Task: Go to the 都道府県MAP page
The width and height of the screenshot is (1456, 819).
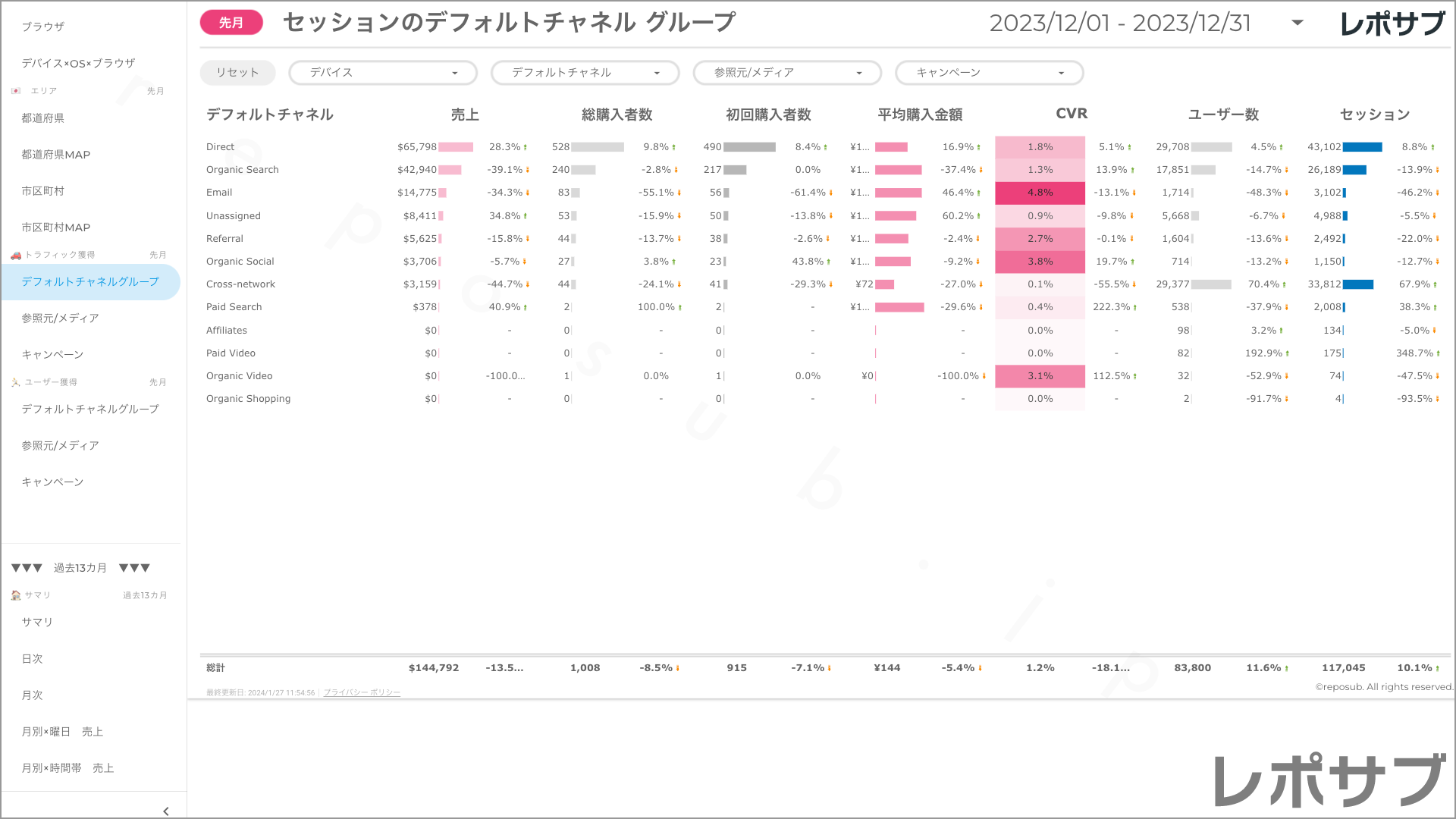Action: (55, 155)
